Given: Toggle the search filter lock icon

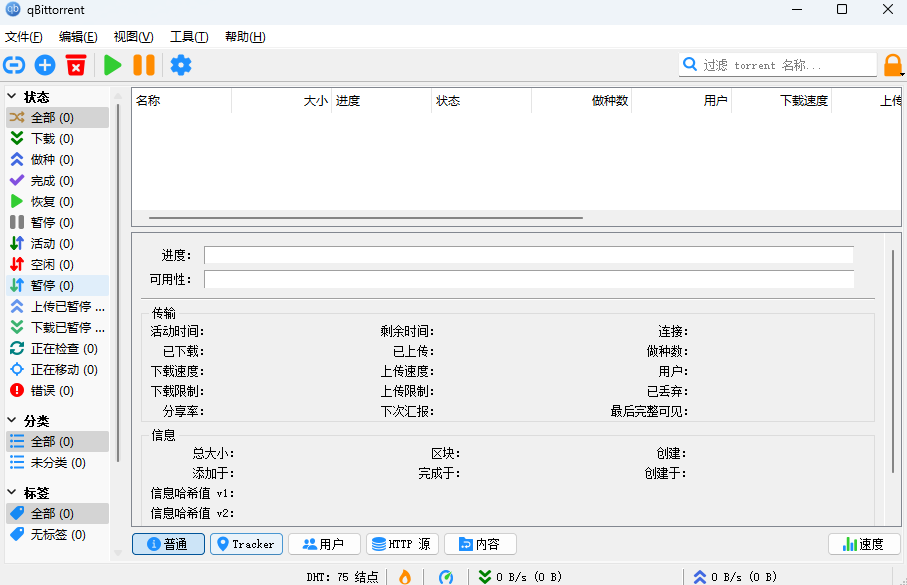Looking at the screenshot, I should [x=893, y=64].
